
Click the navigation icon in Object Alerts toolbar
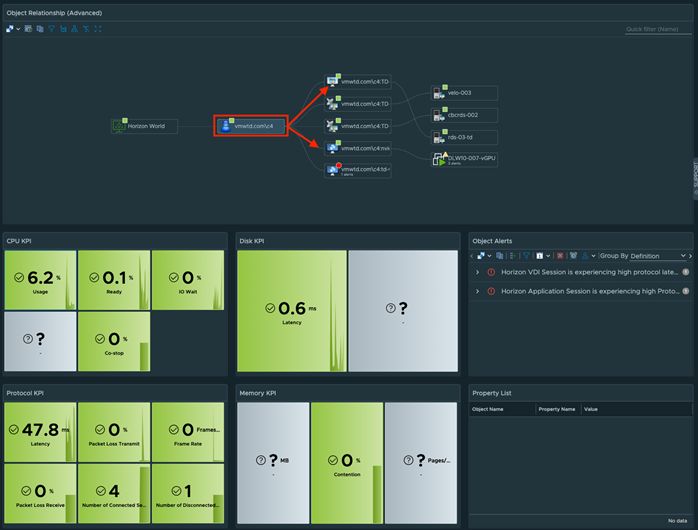coord(481,256)
